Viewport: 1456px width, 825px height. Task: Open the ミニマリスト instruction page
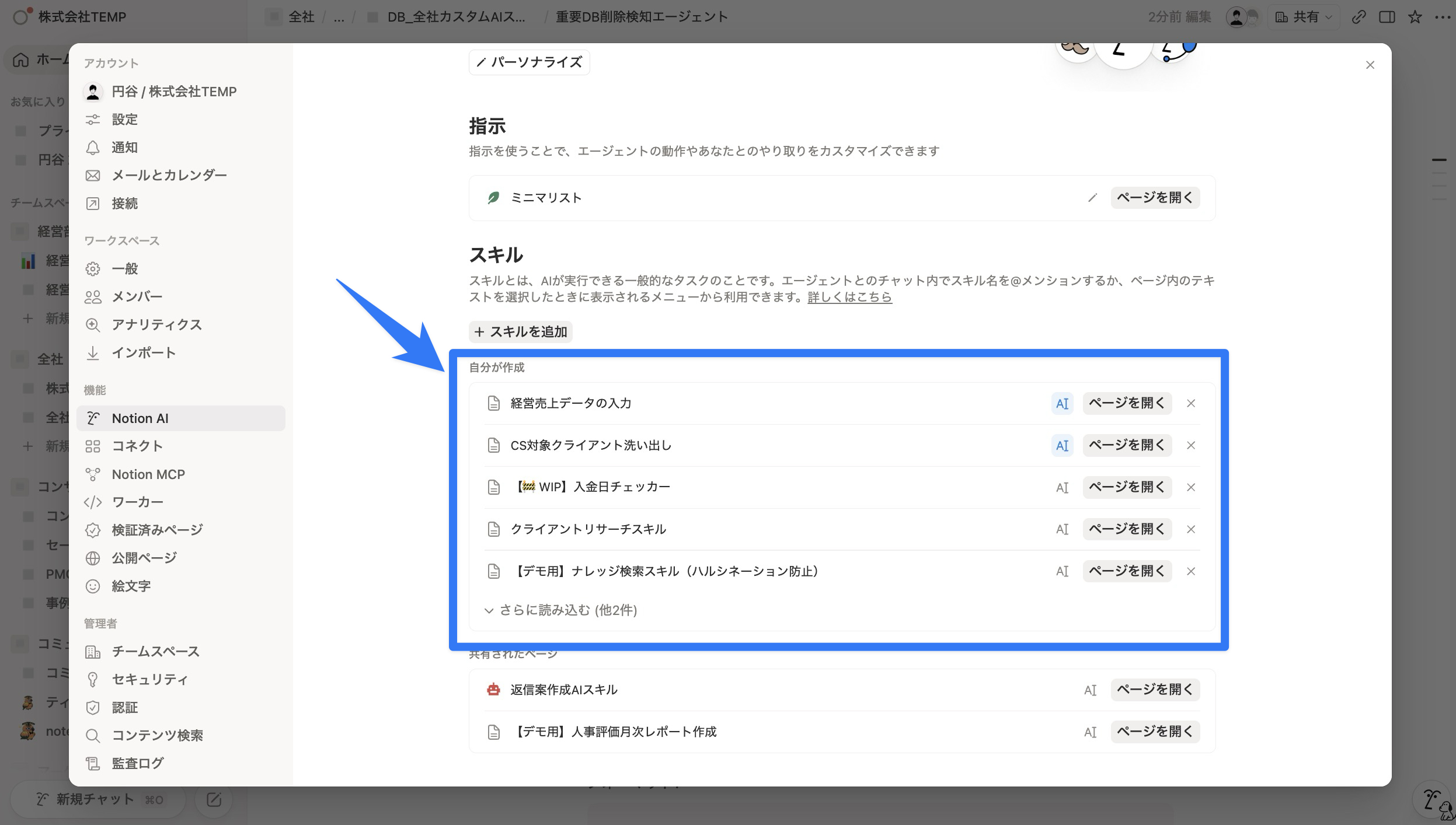click(1155, 198)
